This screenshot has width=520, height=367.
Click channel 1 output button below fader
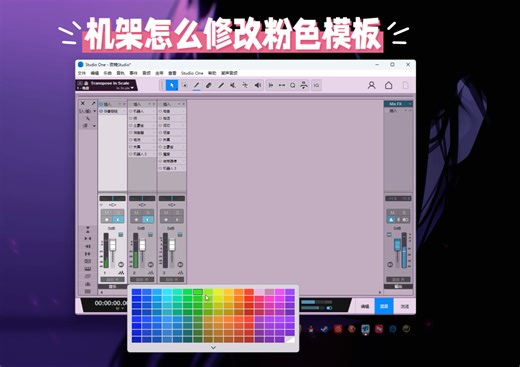click(112, 279)
